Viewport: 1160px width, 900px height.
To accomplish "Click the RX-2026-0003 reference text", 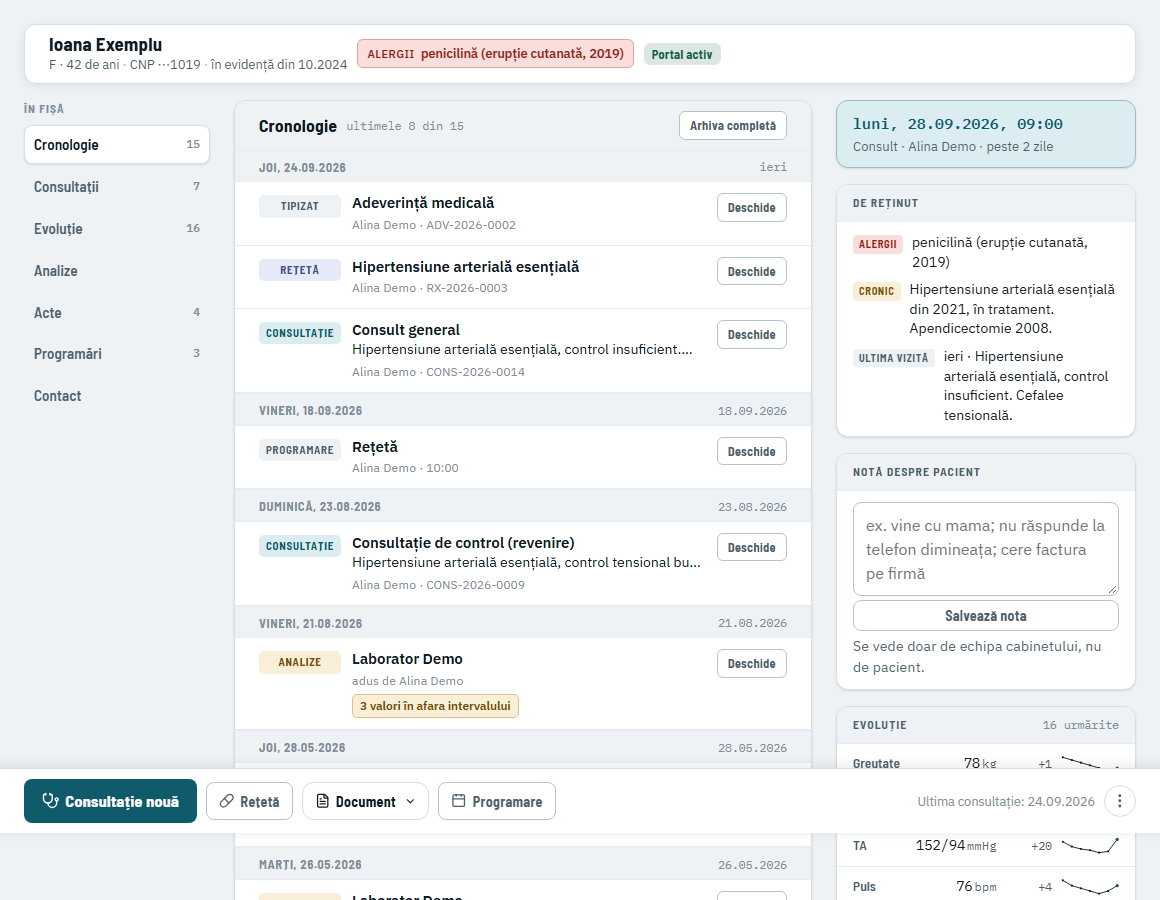I will click(467, 288).
